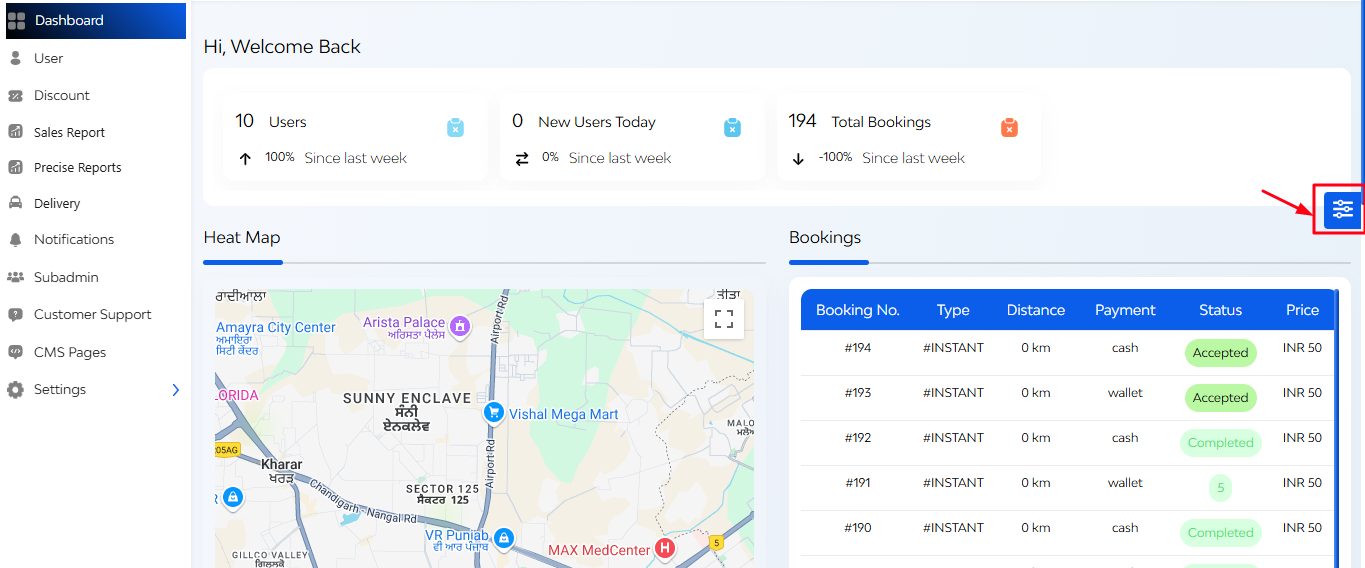Click Accepted status badge for booking #193
The image size is (1365, 568).
pos(1220,398)
